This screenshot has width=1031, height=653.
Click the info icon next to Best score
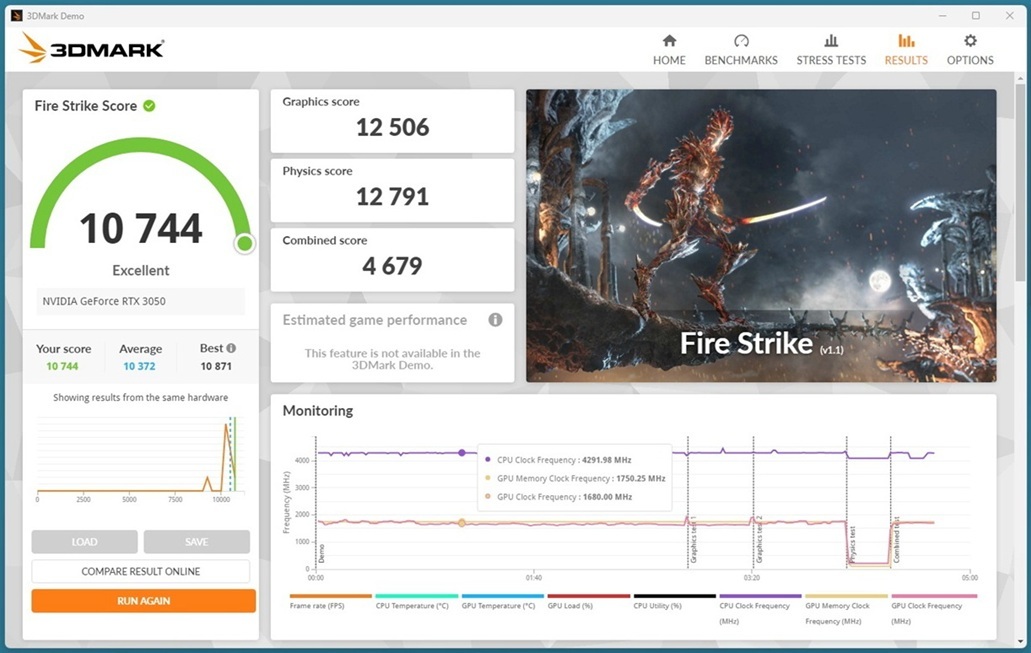[x=232, y=348]
